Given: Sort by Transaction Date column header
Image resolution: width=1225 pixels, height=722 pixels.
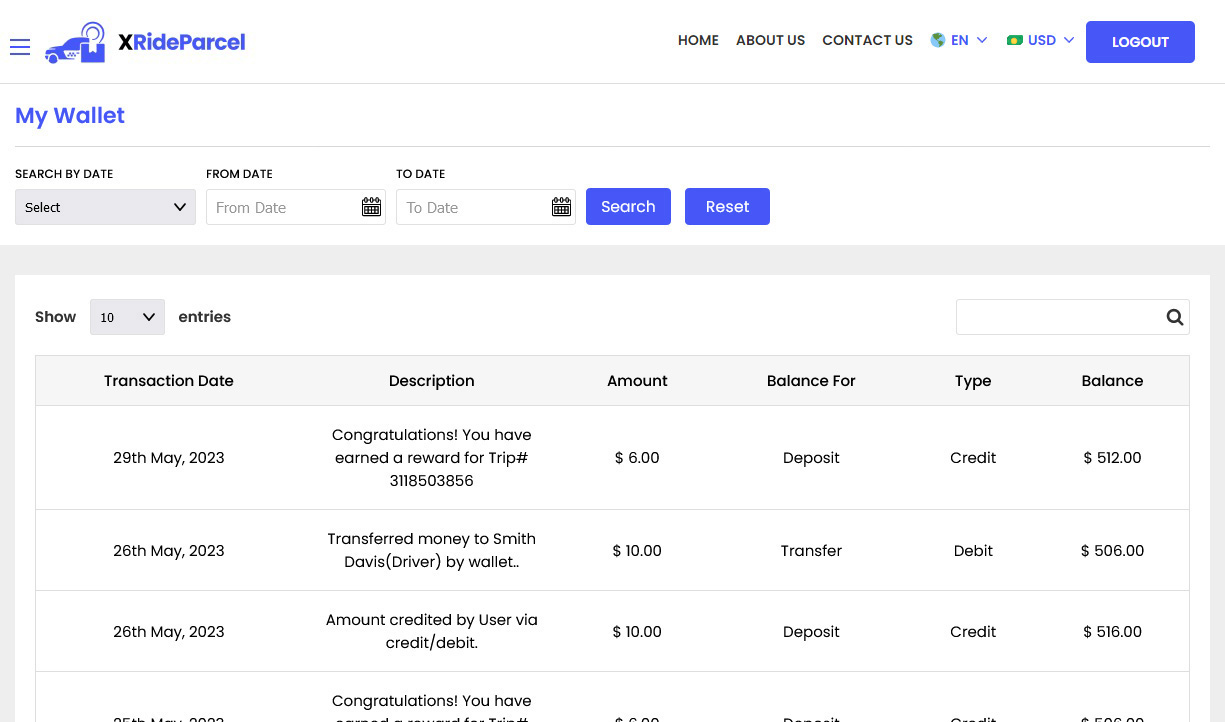Looking at the screenshot, I should [168, 381].
